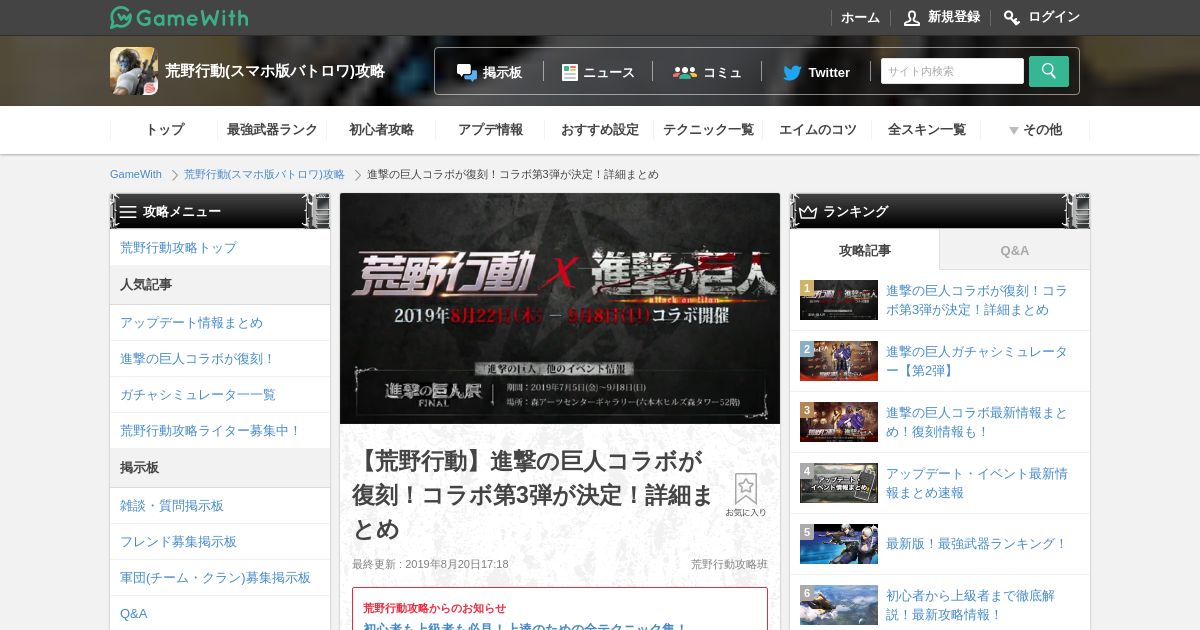The image size is (1200, 630).
Task: Click the 荒野行動攻略からのお知らせ notice heading
Action: click(x=434, y=608)
